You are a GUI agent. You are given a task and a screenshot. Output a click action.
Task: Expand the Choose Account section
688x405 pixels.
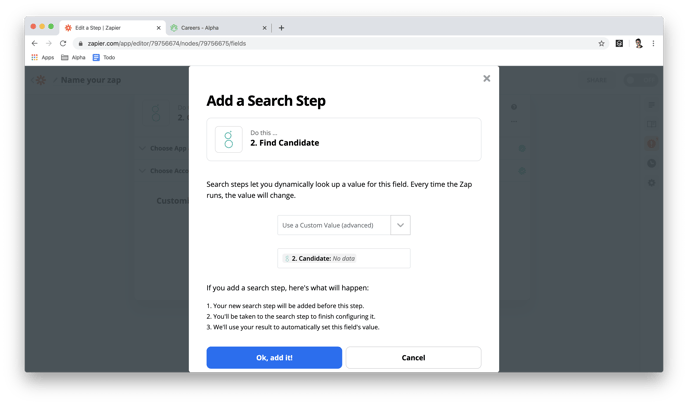(163, 171)
